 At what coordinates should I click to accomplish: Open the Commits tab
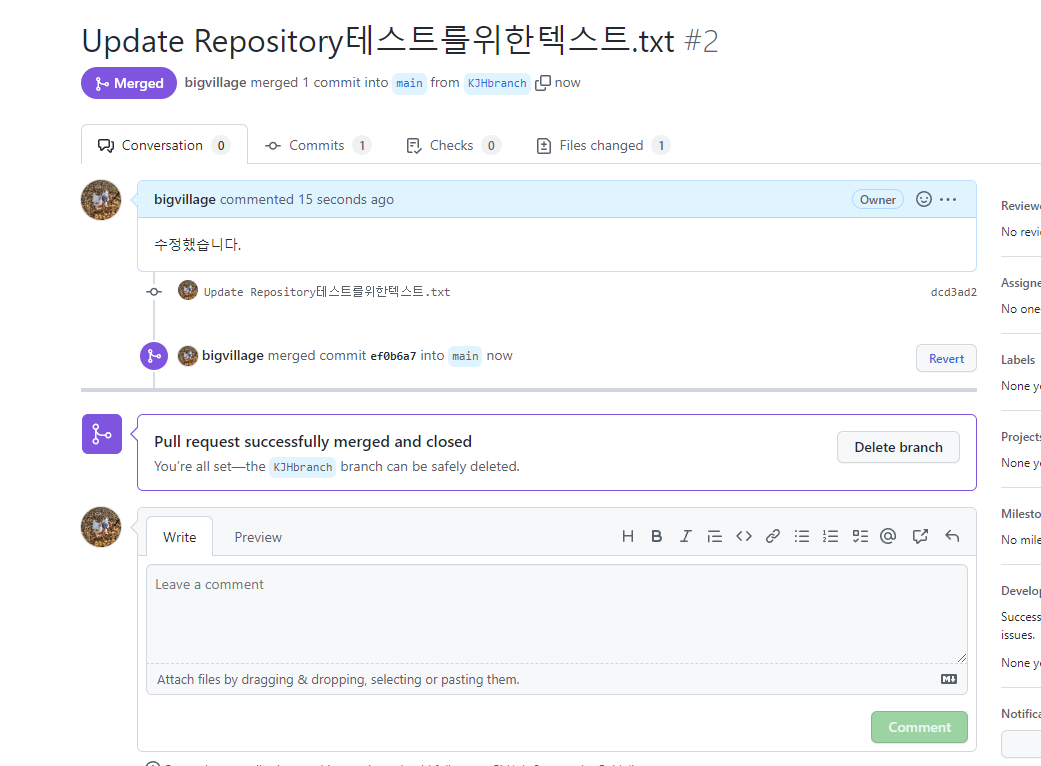pyautogui.click(x=317, y=145)
